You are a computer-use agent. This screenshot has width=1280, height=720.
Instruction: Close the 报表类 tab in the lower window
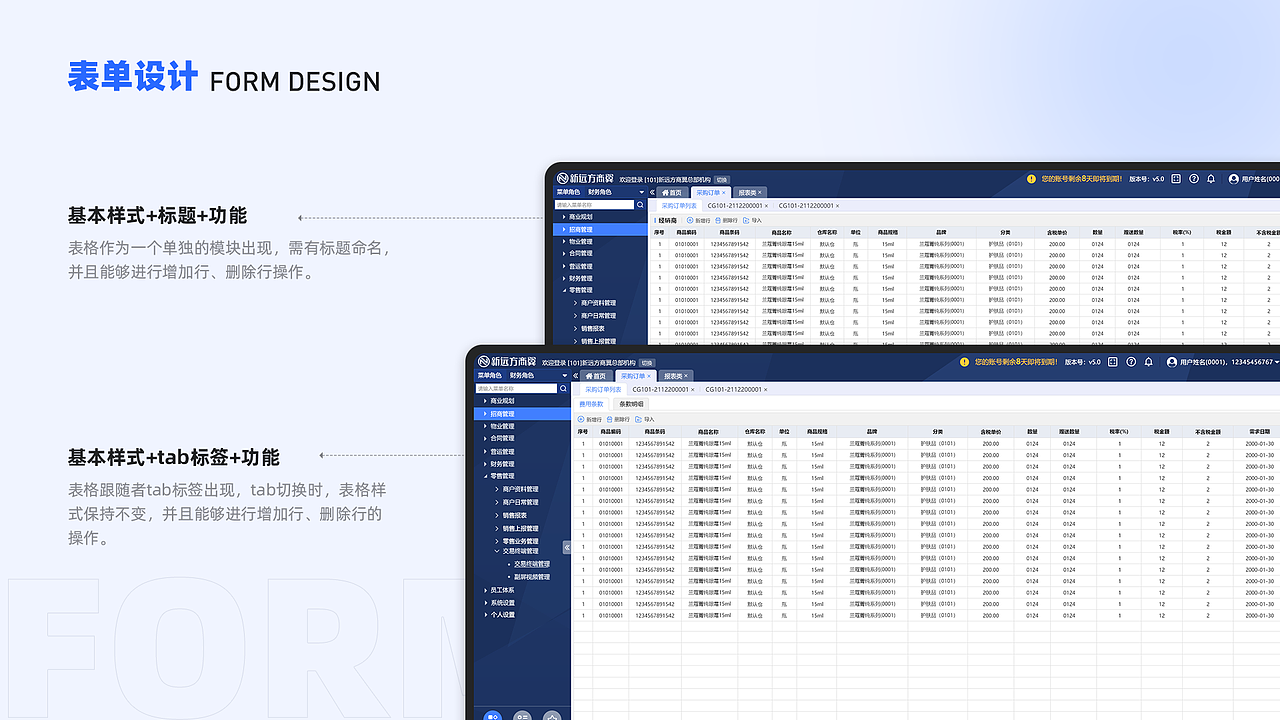pos(686,376)
